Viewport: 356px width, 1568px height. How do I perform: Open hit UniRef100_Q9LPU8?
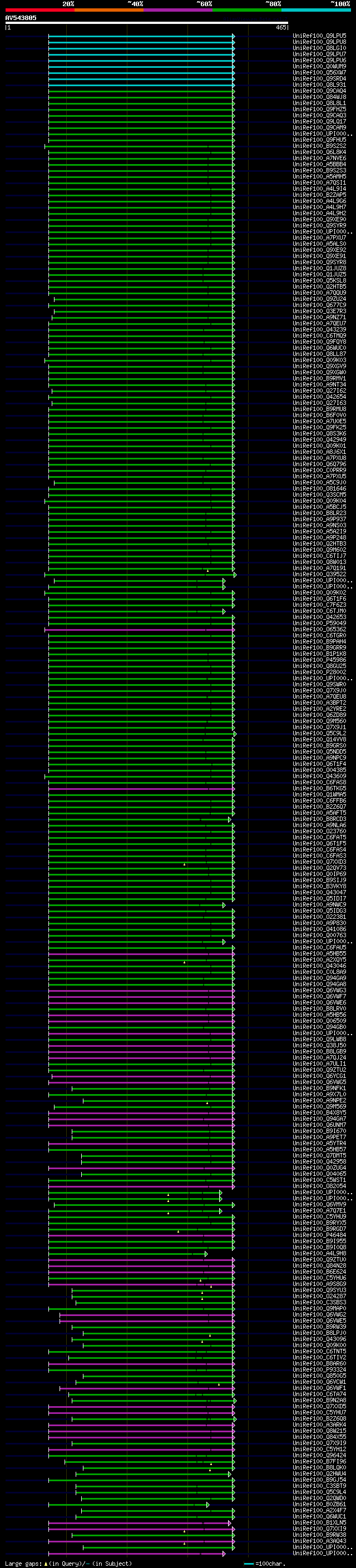tap(319, 42)
